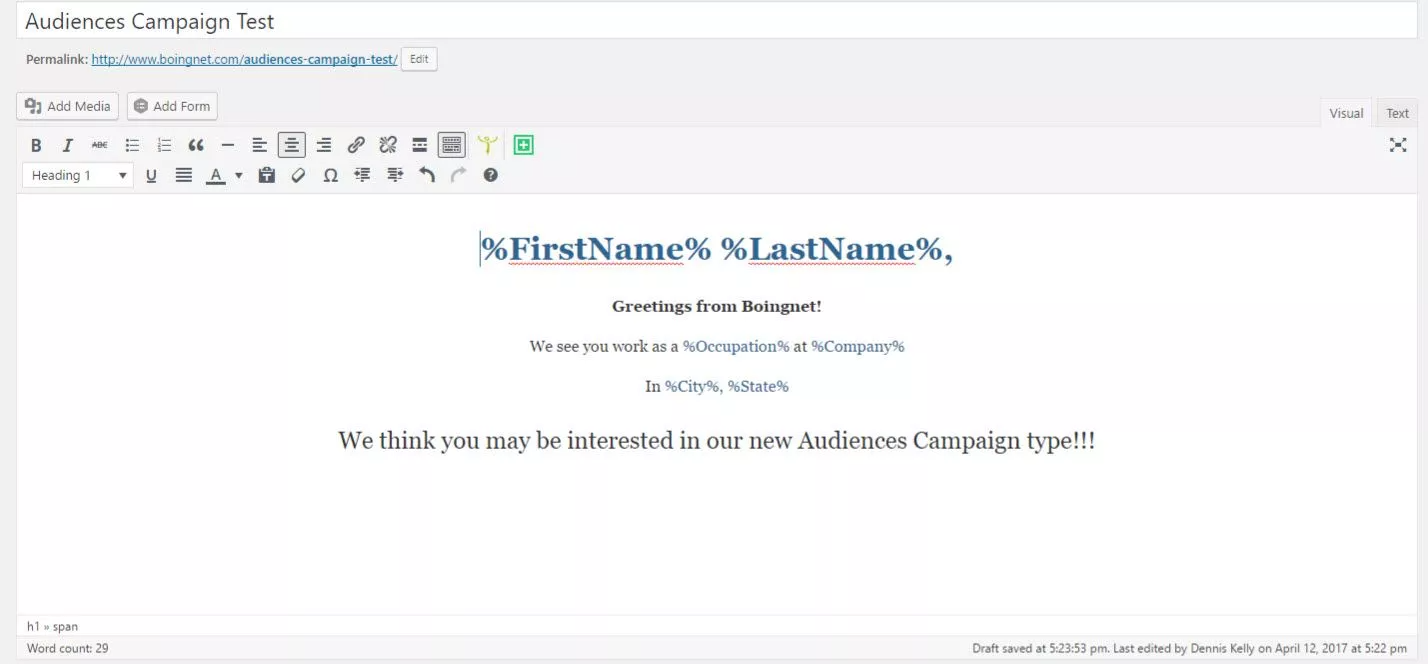Viewport: 1428px width, 664px height.
Task: Remove link from selected text
Action: pyautogui.click(x=388, y=146)
